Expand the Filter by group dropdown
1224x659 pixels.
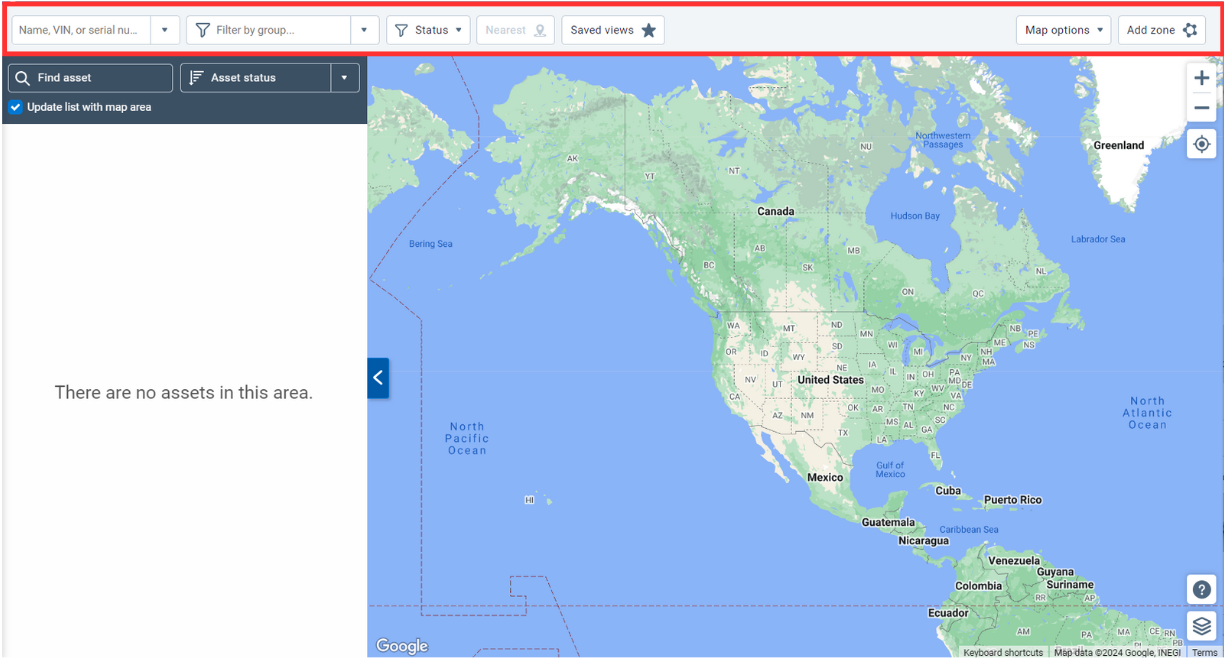click(x=364, y=29)
